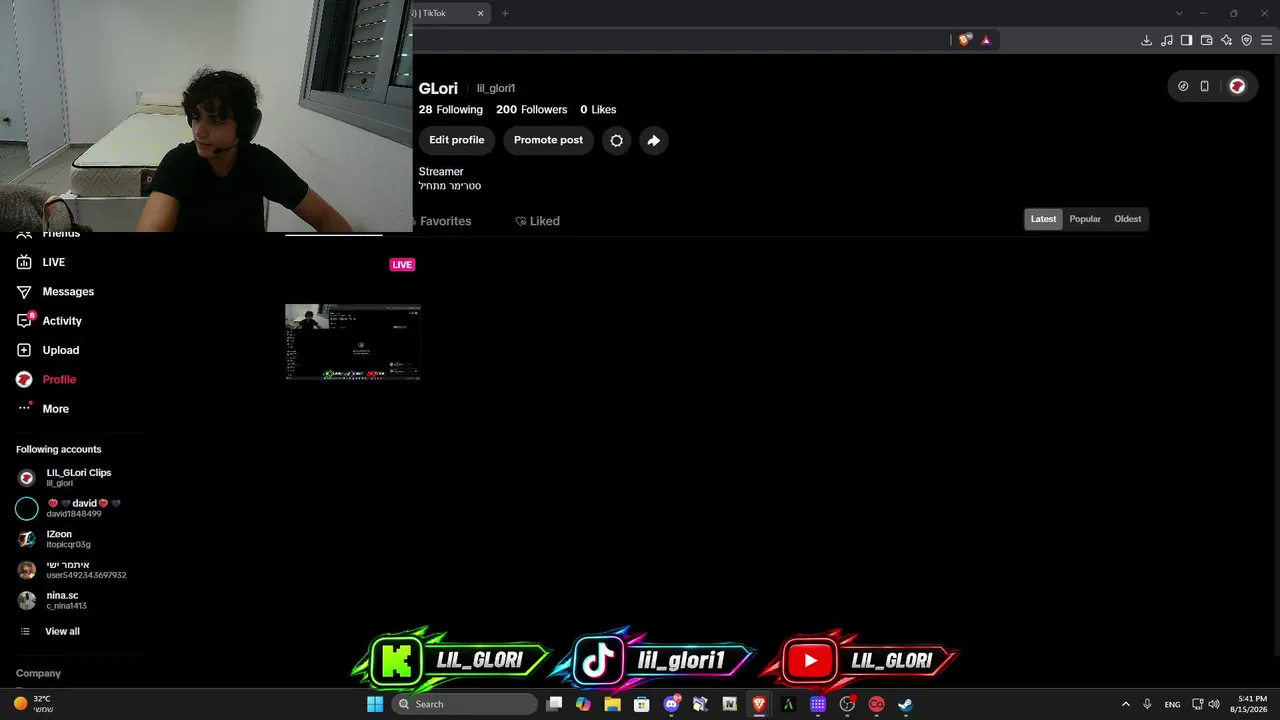Viewport: 1280px width, 720px height.
Task: Open david1848499 followed account
Action: [68, 508]
